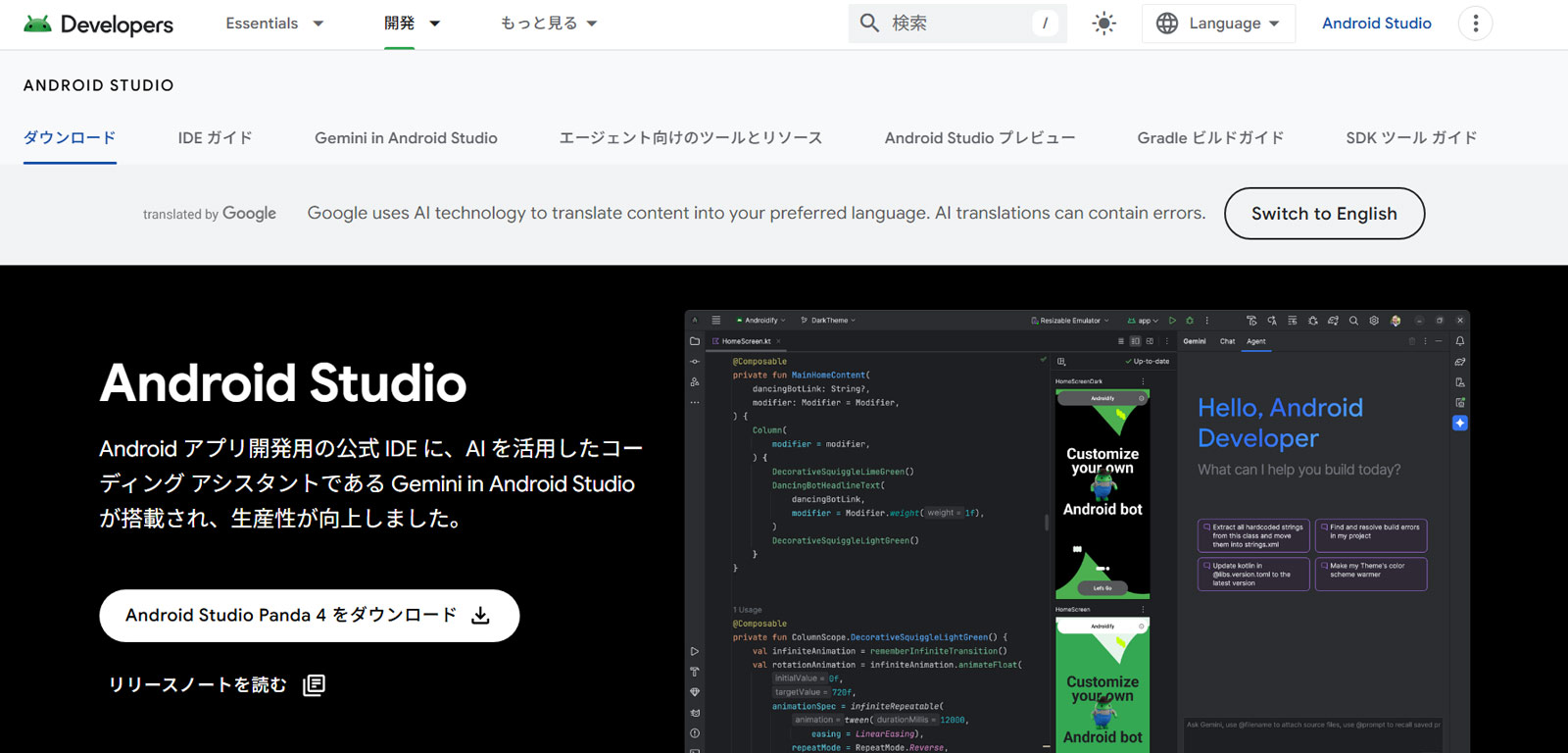This screenshot has height=753, width=1568.
Task: Click 'Extract all hardcoded strings' suggestion card
Action: tap(1253, 535)
